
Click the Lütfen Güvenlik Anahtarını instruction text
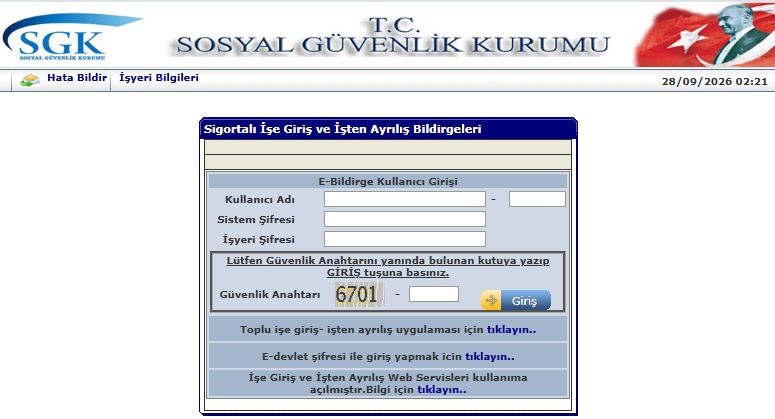point(388,266)
